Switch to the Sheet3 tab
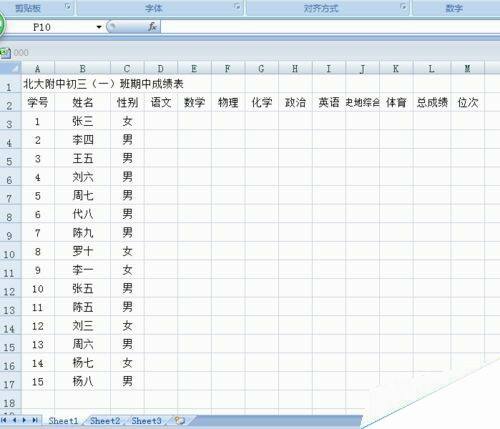Screen dimensions: 500x429 click(x=146, y=421)
